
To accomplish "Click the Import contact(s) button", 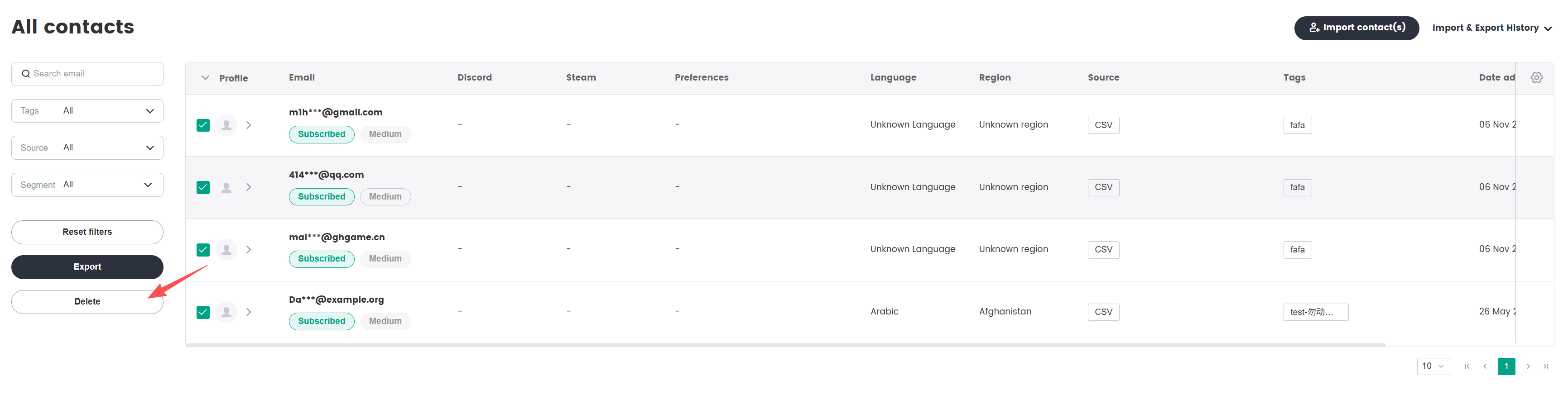I will coord(1356,28).
